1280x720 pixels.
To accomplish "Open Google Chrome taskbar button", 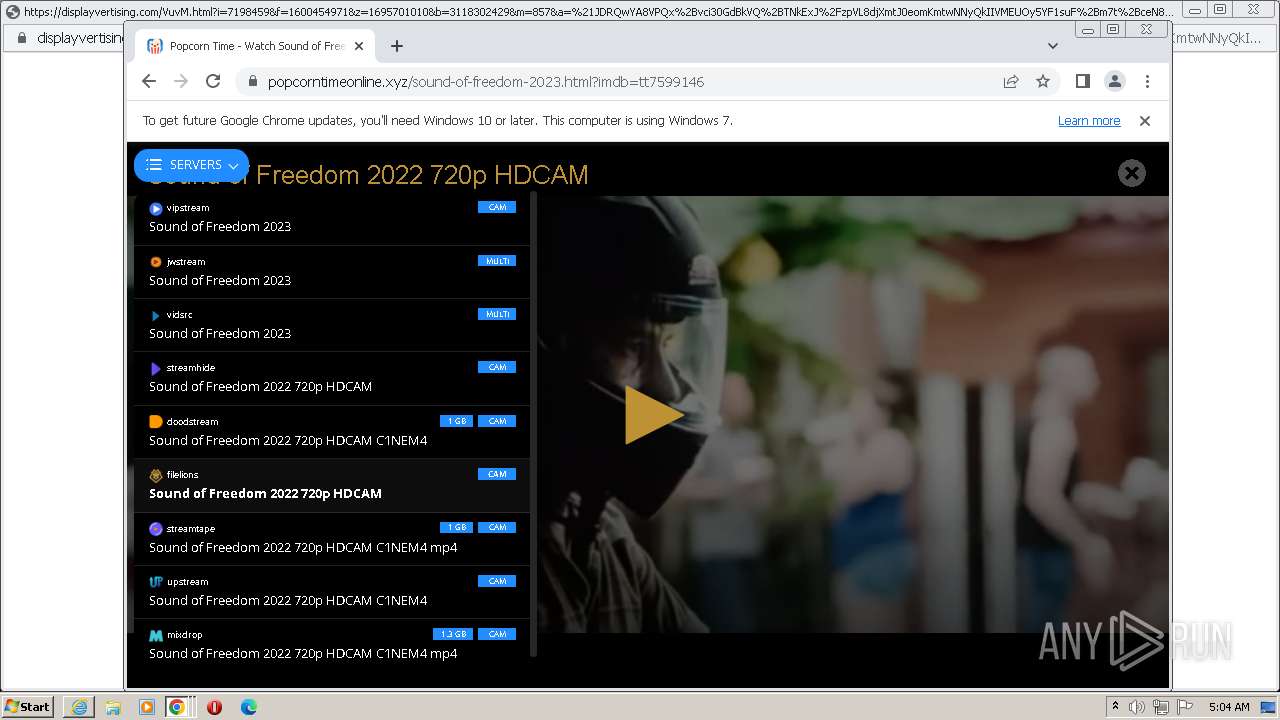I will point(177,706).
